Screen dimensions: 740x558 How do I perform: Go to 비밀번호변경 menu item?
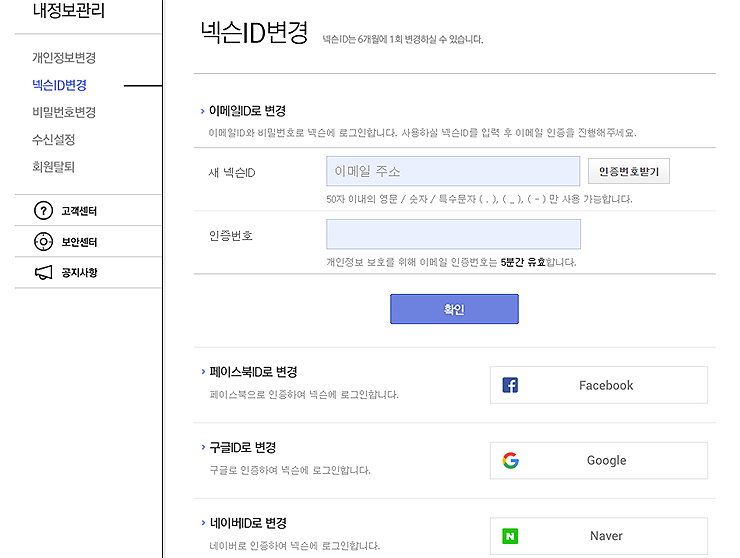[64, 112]
